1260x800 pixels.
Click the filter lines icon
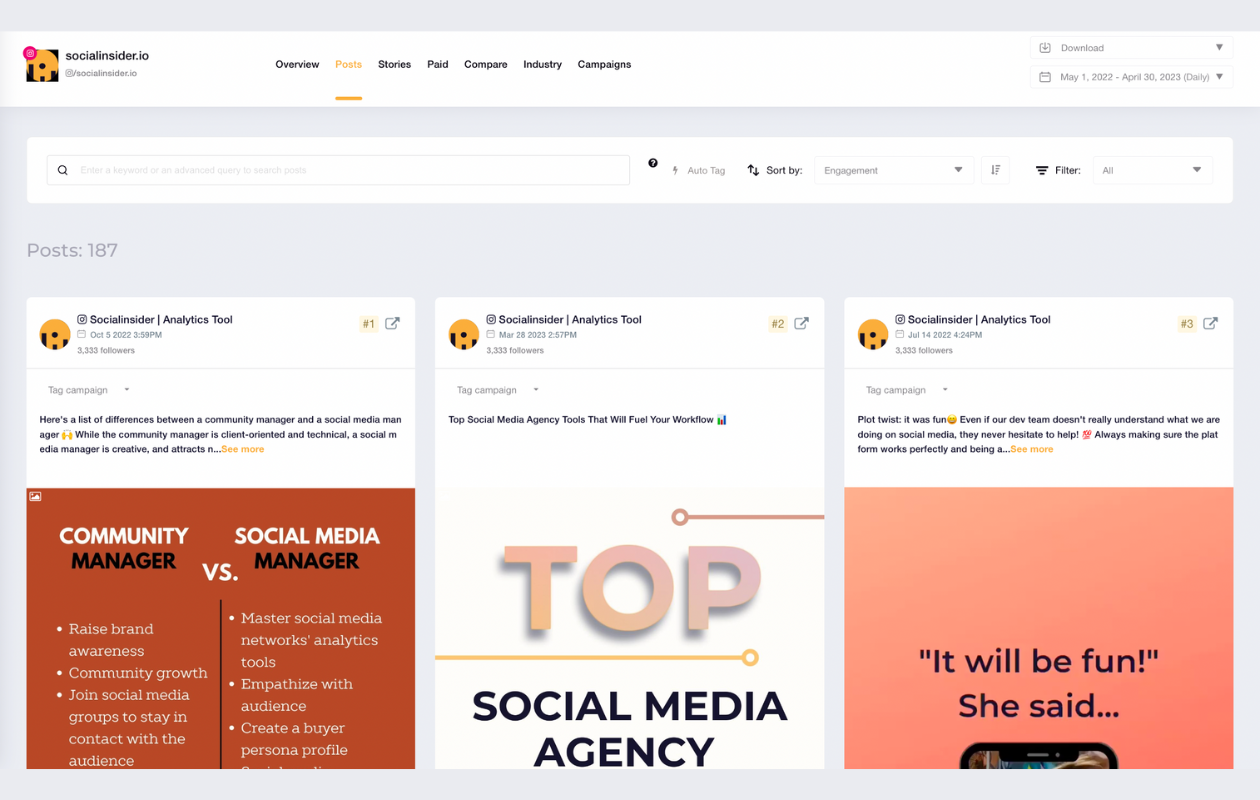(1042, 171)
